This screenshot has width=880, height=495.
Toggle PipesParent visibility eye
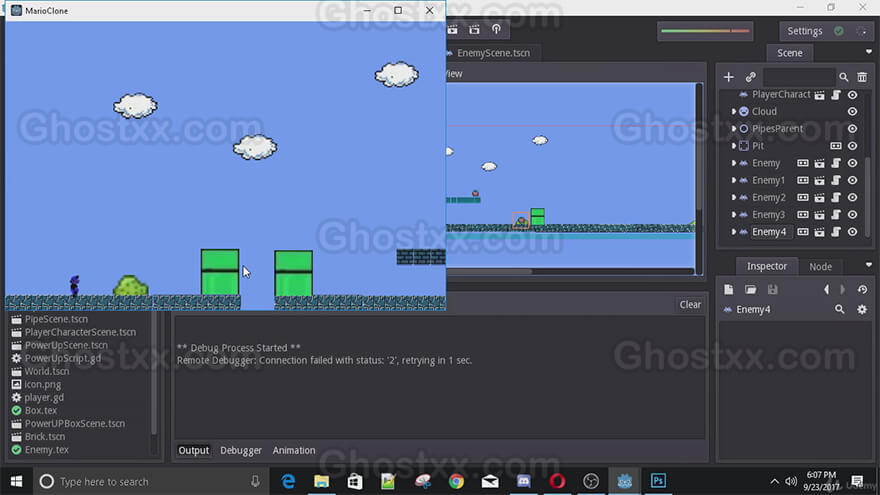pyautogui.click(x=852, y=129)
